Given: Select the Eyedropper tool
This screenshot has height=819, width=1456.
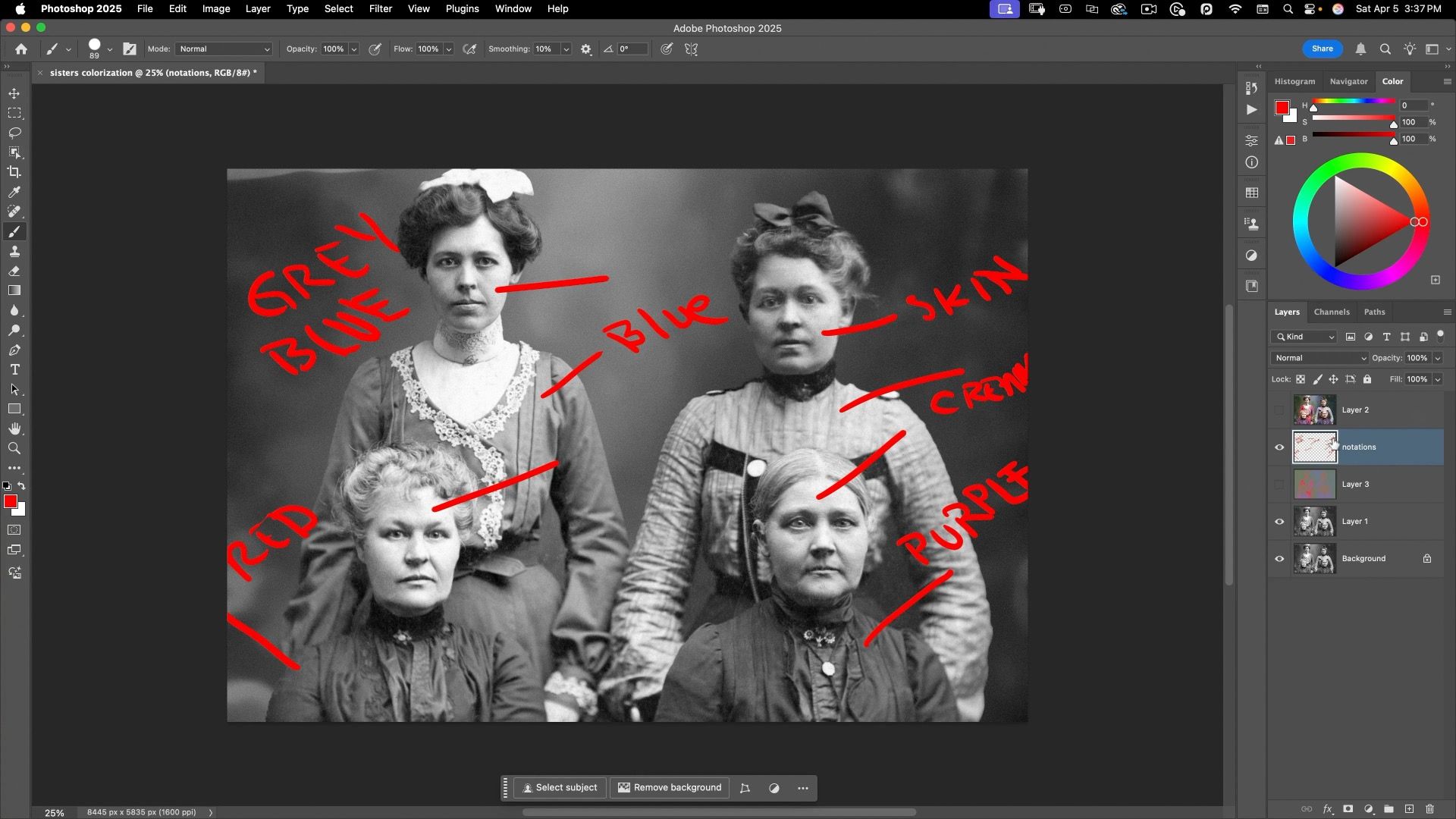Looking at the screenshot, I should (14, 192).
